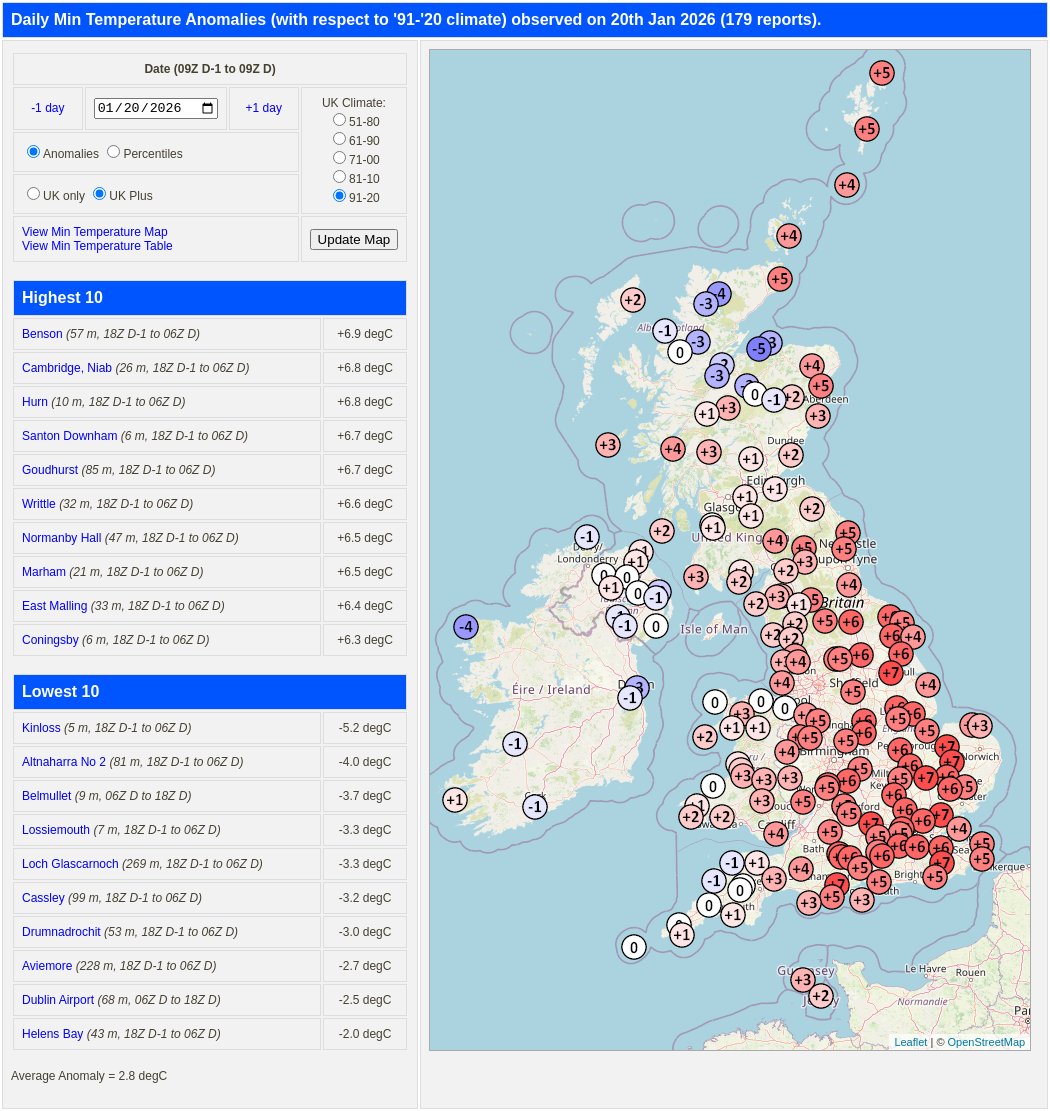The image size is (1050, 1111).
Task: Select the 81-10 UK climate period
Action: click(339, 176)
